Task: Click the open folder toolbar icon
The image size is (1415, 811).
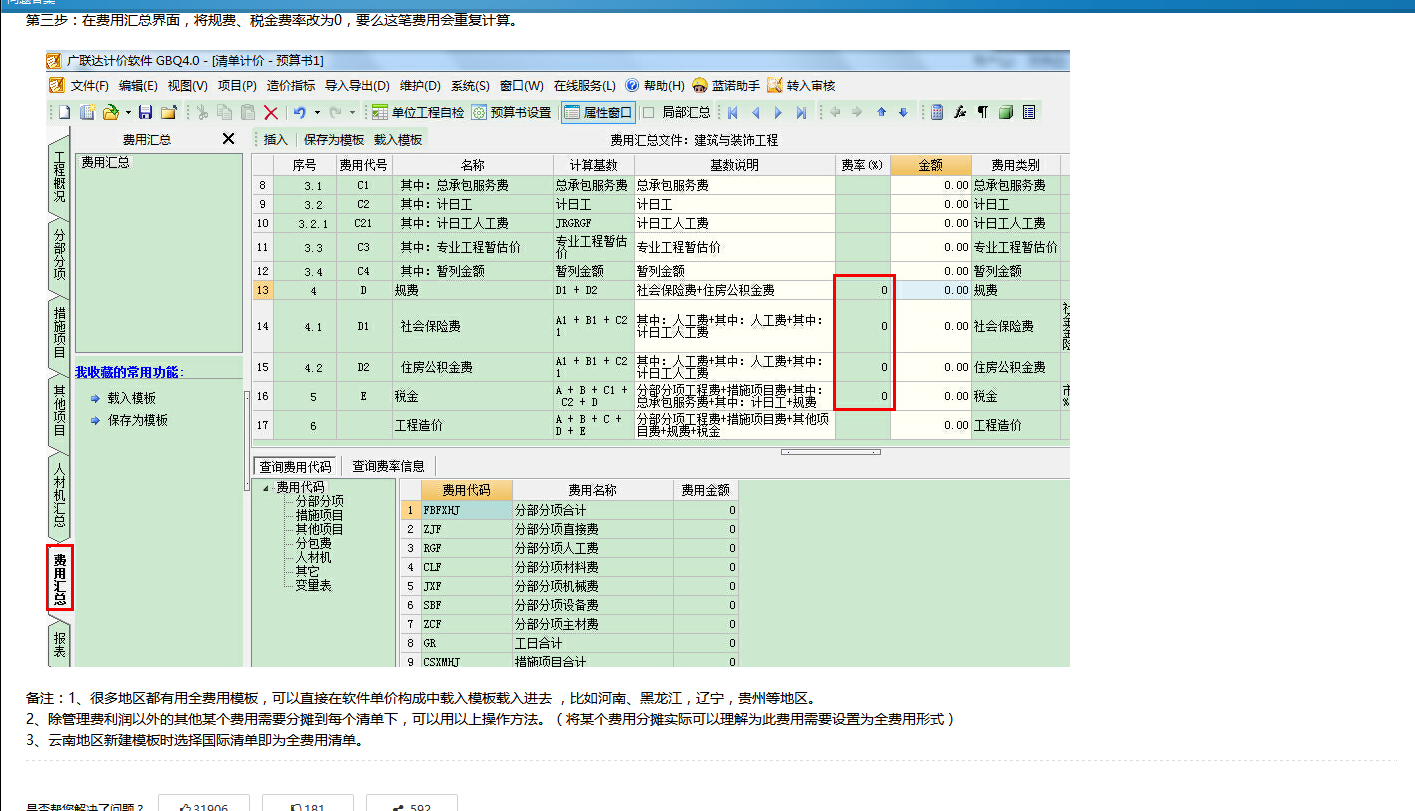Action: (111, 112)
